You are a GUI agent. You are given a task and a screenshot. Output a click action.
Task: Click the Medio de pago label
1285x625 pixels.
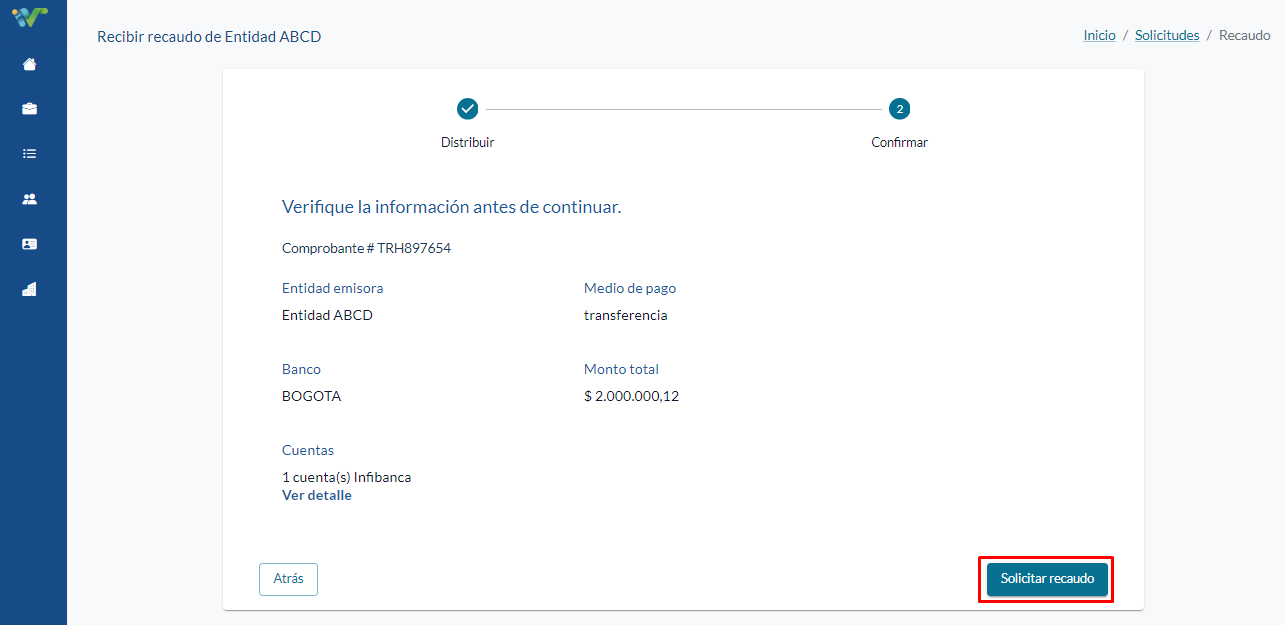click(630, 288)
